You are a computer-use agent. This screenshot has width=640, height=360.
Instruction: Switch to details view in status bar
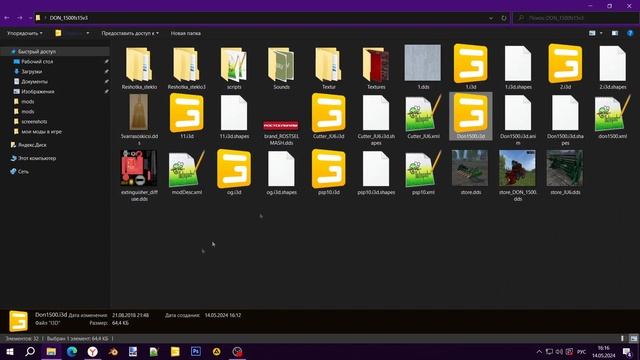click(x=622, y=338)
